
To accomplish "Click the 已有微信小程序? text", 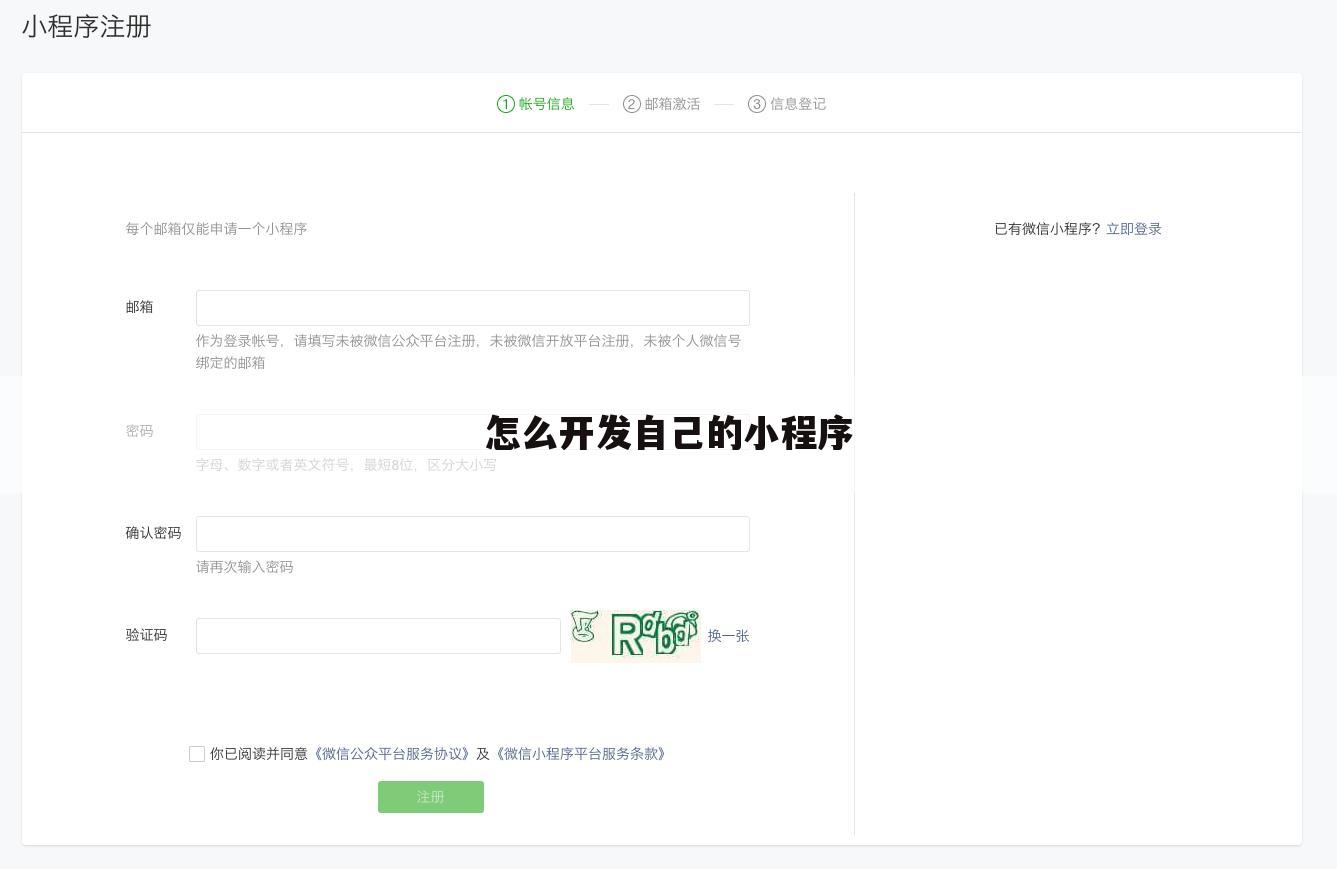I will (1047, 229).
